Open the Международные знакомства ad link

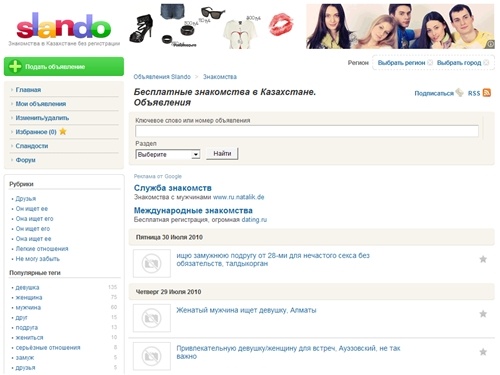coord(193,210)
